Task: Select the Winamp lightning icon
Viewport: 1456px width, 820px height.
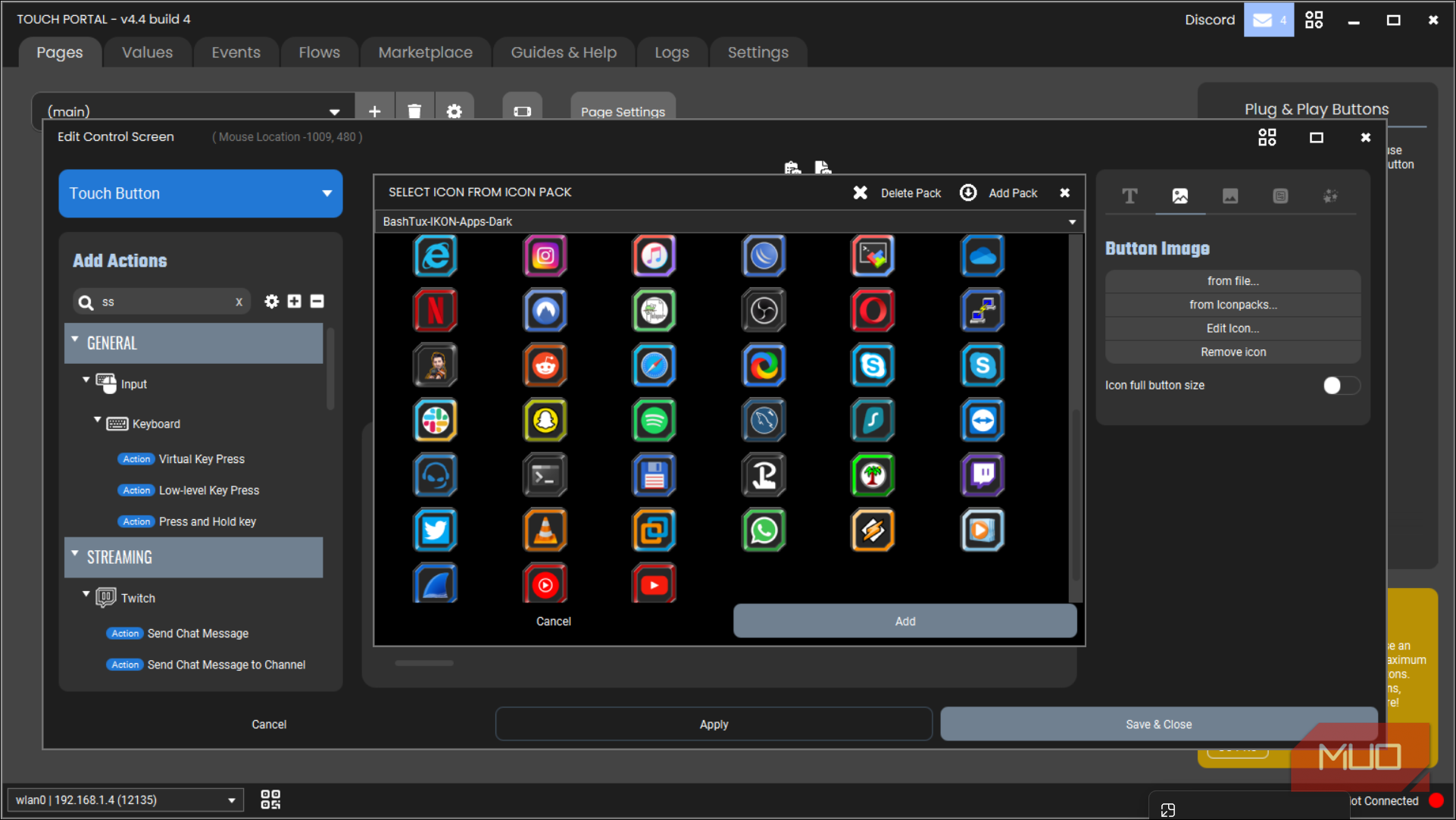Action: click(873, 530)
